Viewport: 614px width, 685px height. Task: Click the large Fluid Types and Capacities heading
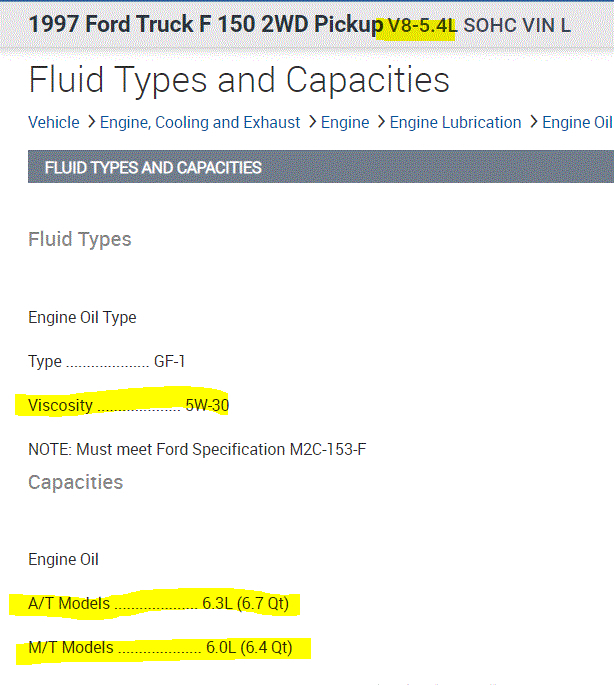(239, 80)
